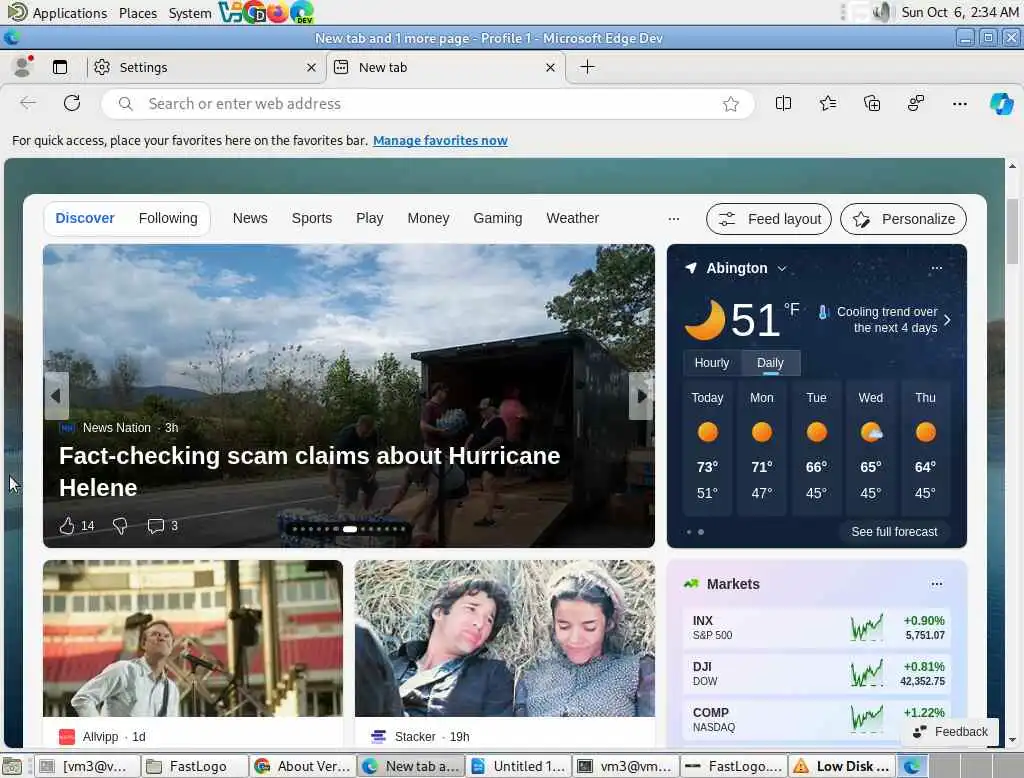The width and height of the screenshot is (1024, 778).
Task: Click the Feed layout button
Action: point(769,219)
